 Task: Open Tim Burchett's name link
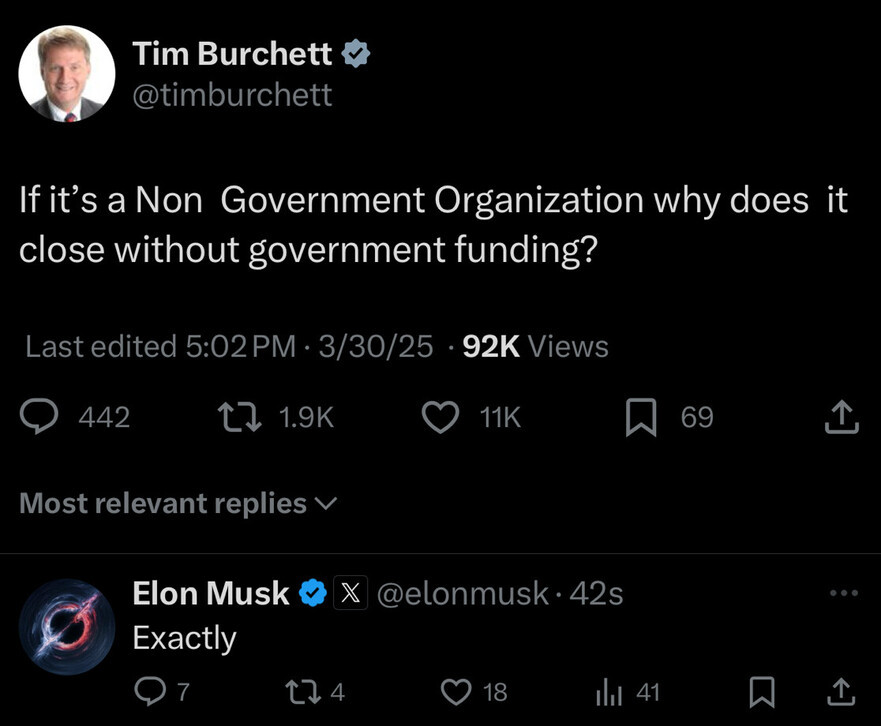[x=232, y=54]
